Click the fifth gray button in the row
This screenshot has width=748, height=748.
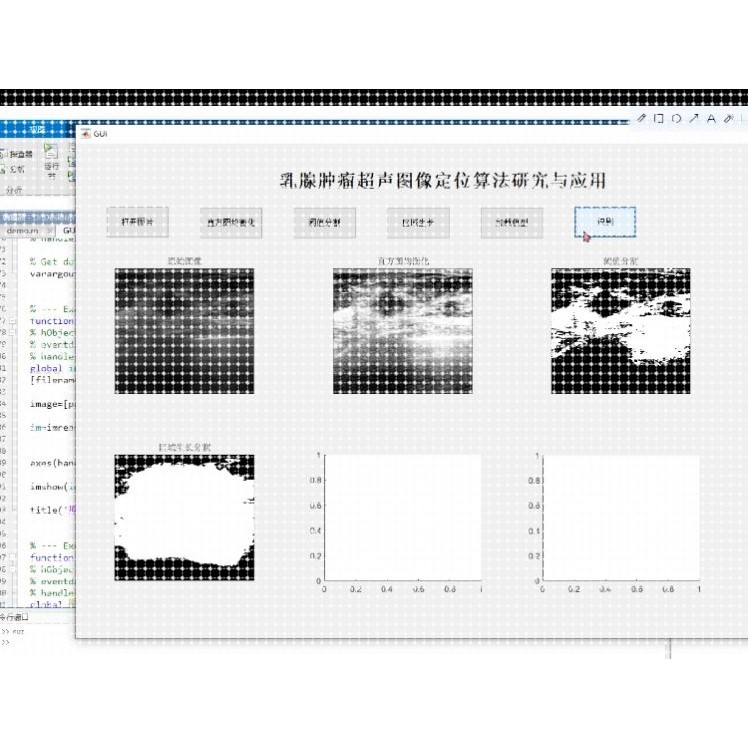(511, 222)
